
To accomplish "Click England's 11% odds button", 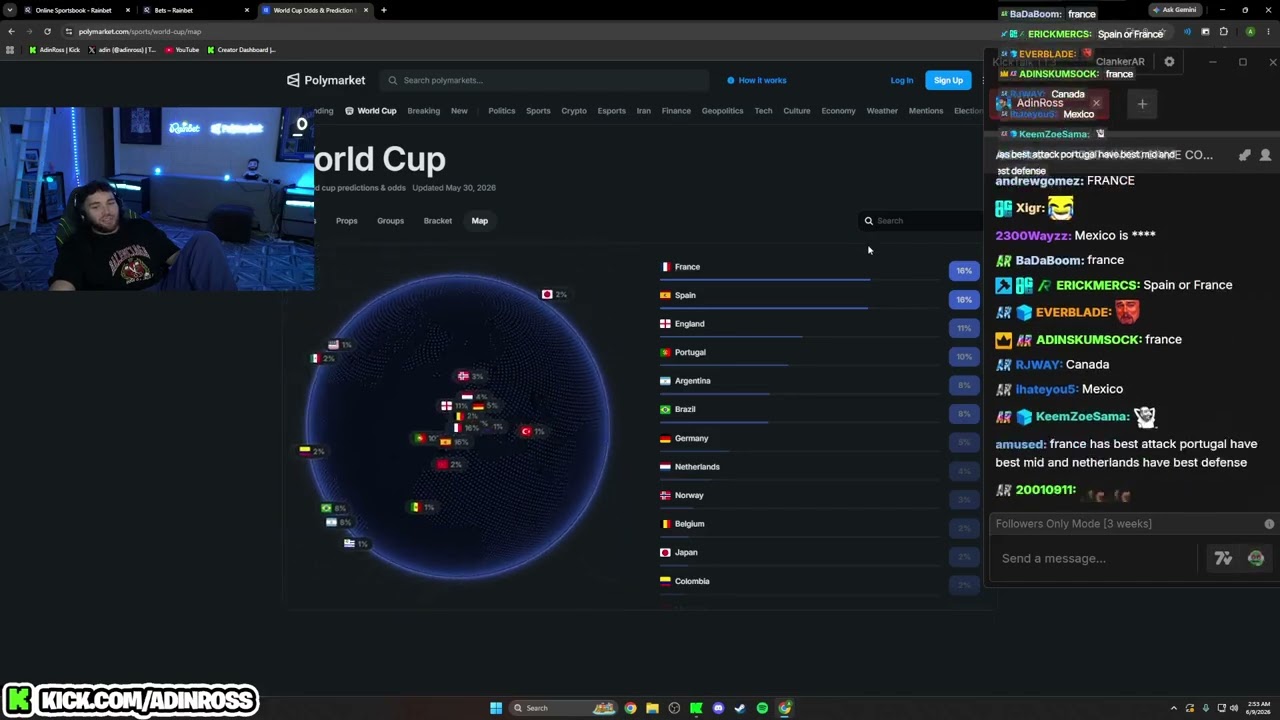I will (x=964, y=328).
